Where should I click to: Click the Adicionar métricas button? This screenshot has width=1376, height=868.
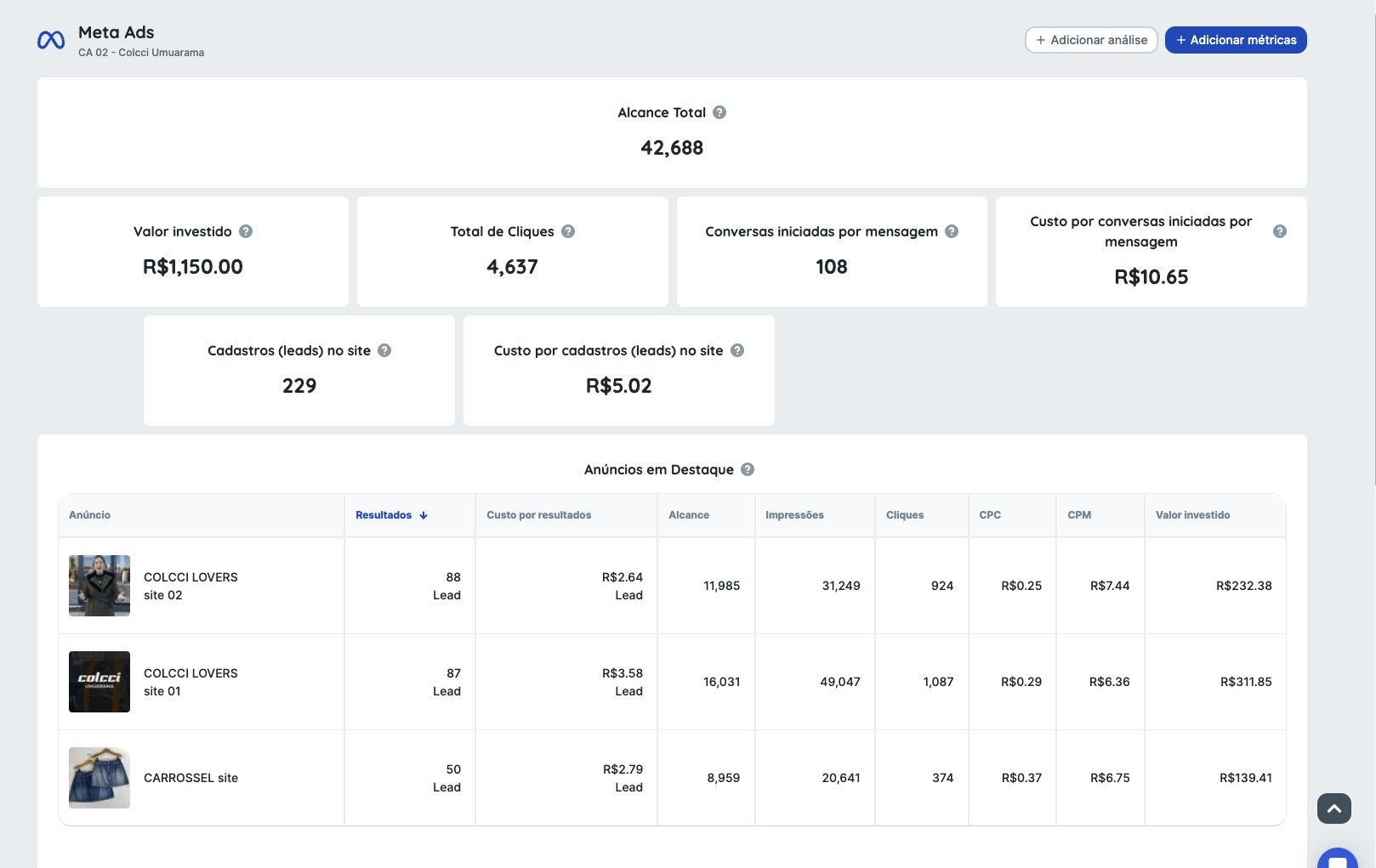[1236, 40]
